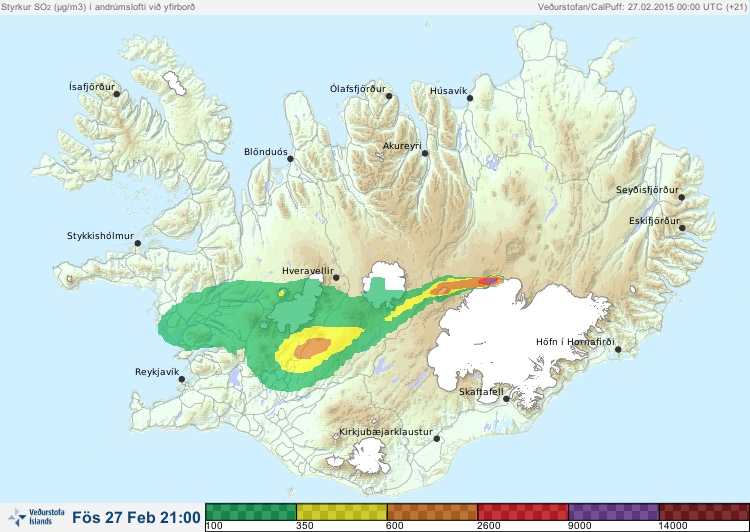This screenshot has width=750, height=532.
Task: Click the Hveravellir marker dot
Action: pos(336,277)
